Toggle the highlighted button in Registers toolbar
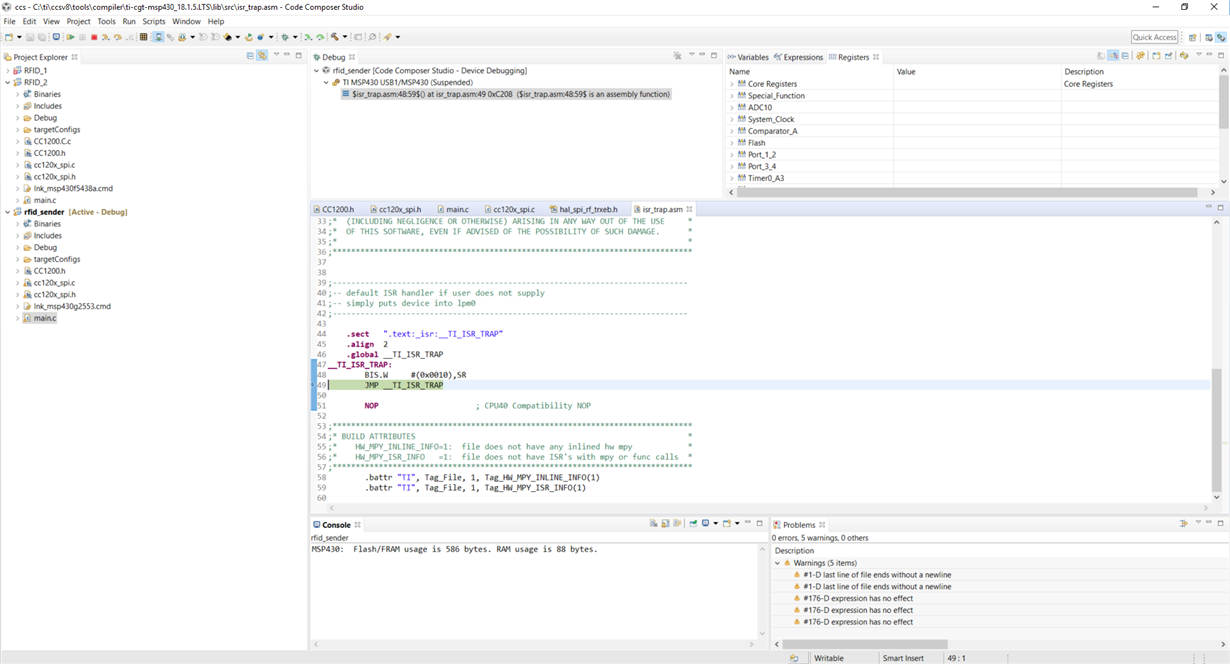The image size is (1230, 664). click(x=1113, y=56)
